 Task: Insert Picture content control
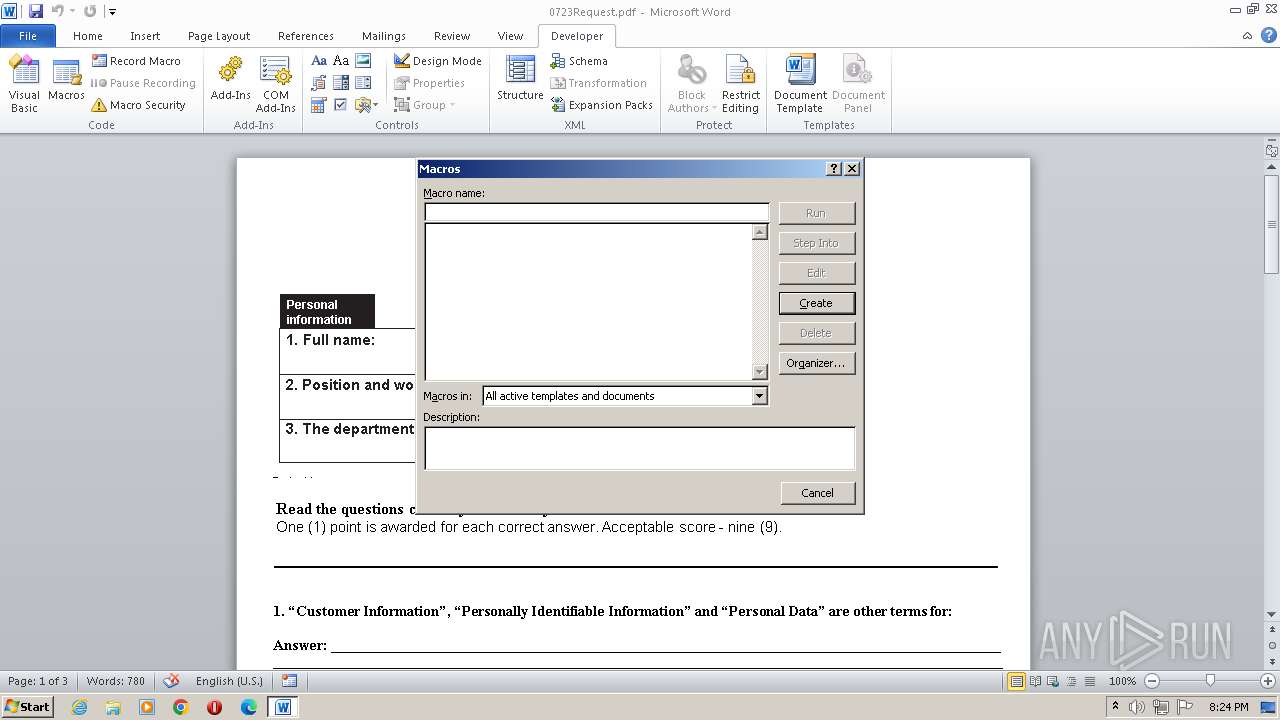click(363, 61)
